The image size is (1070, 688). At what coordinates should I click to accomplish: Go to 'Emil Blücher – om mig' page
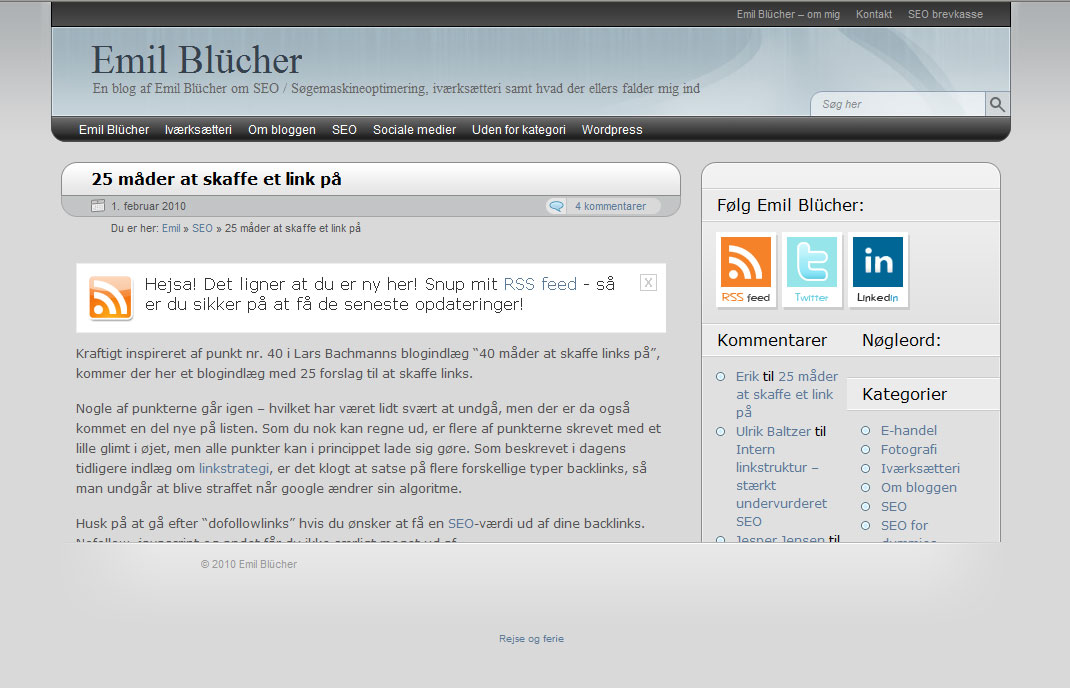[x=788, y=14]
